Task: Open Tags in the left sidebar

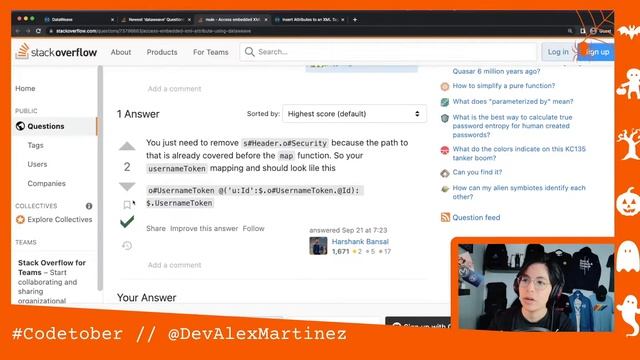Action: pyautogui.click(x=36, y=145)
